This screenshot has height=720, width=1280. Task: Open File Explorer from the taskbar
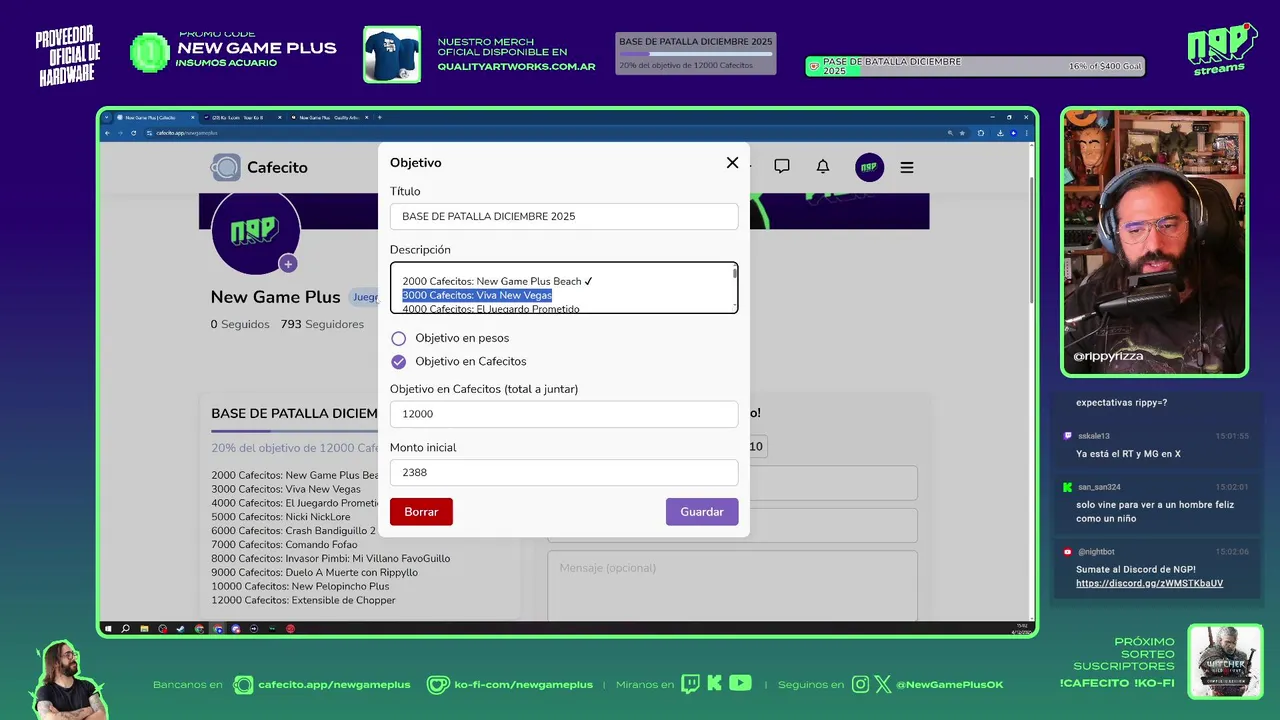click(x=144, y=629)
